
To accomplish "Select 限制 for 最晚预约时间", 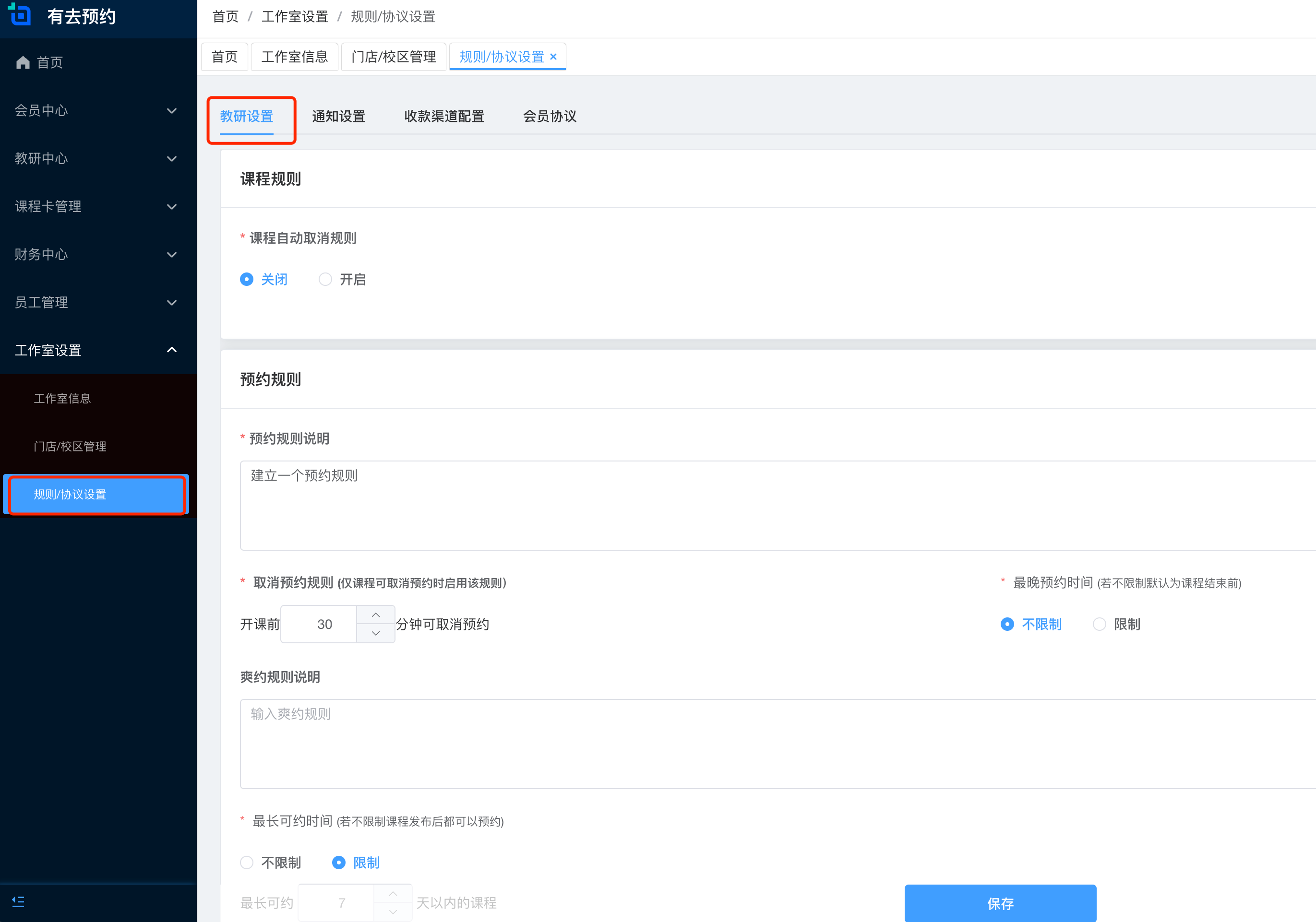I will tap(1116, 624).
